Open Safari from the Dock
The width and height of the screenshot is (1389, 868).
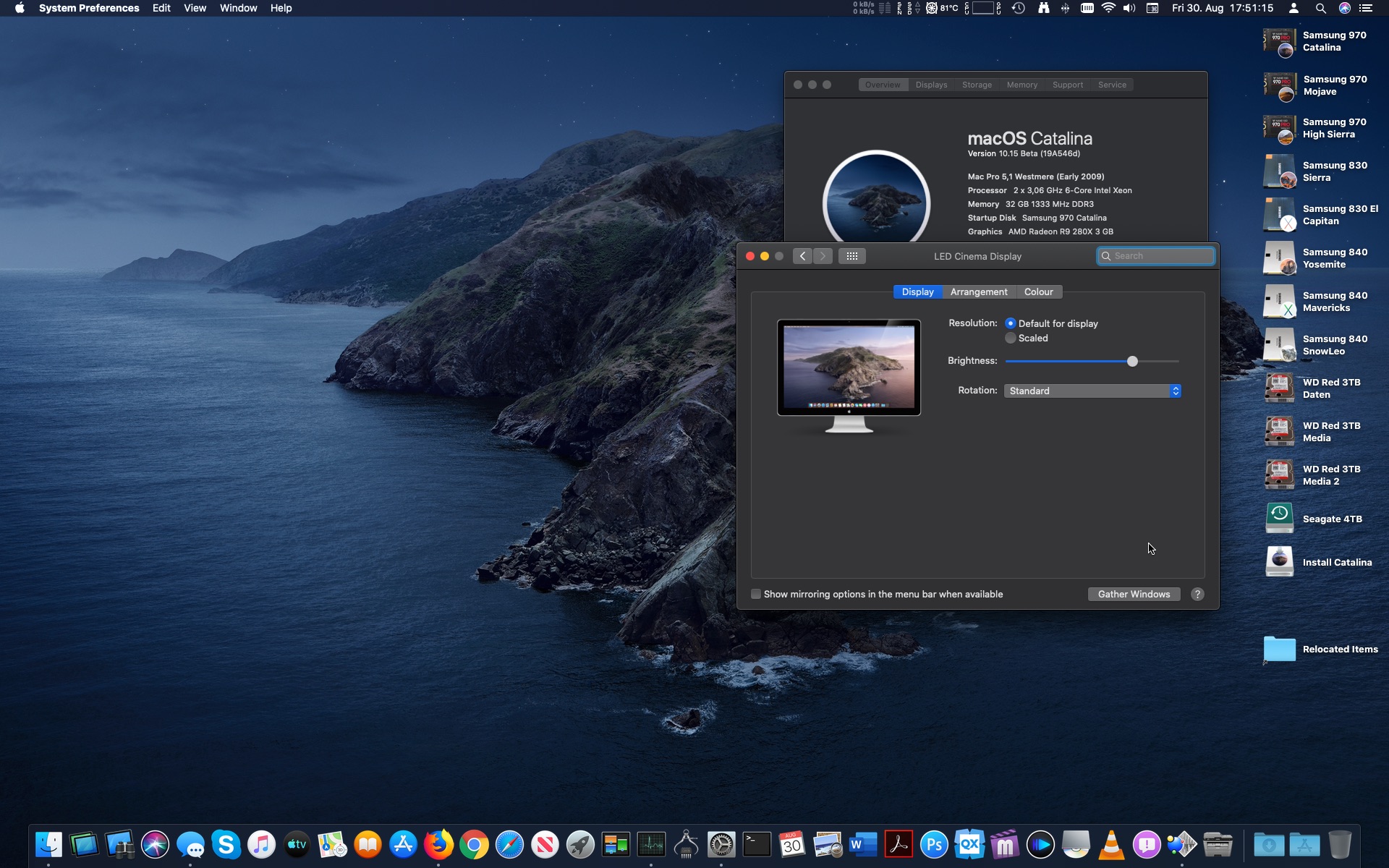pos(509,844)
